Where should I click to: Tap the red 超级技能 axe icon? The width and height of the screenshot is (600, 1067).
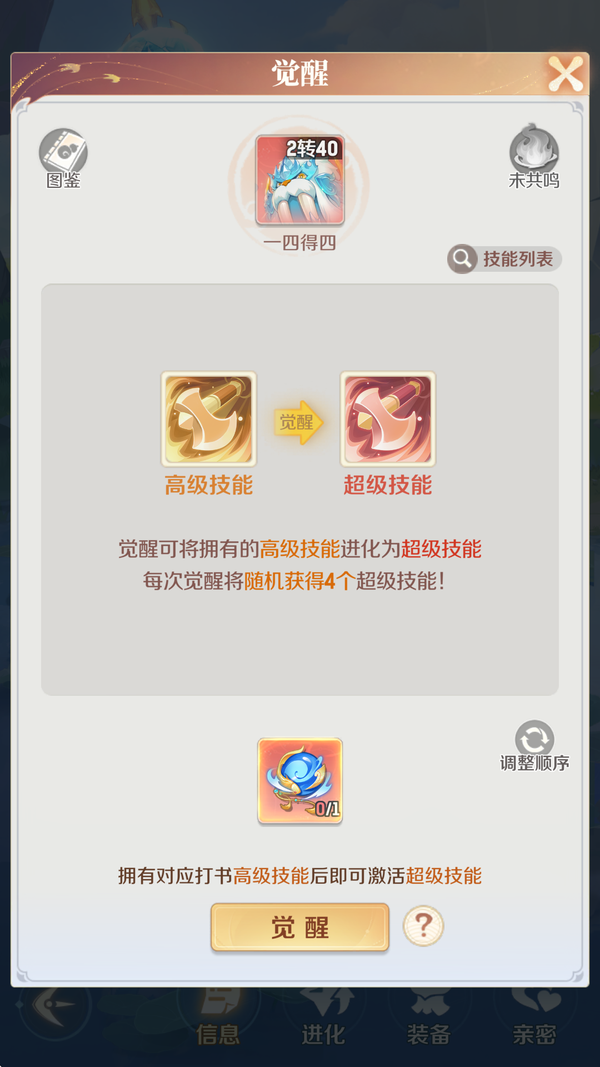pos(388,418)
